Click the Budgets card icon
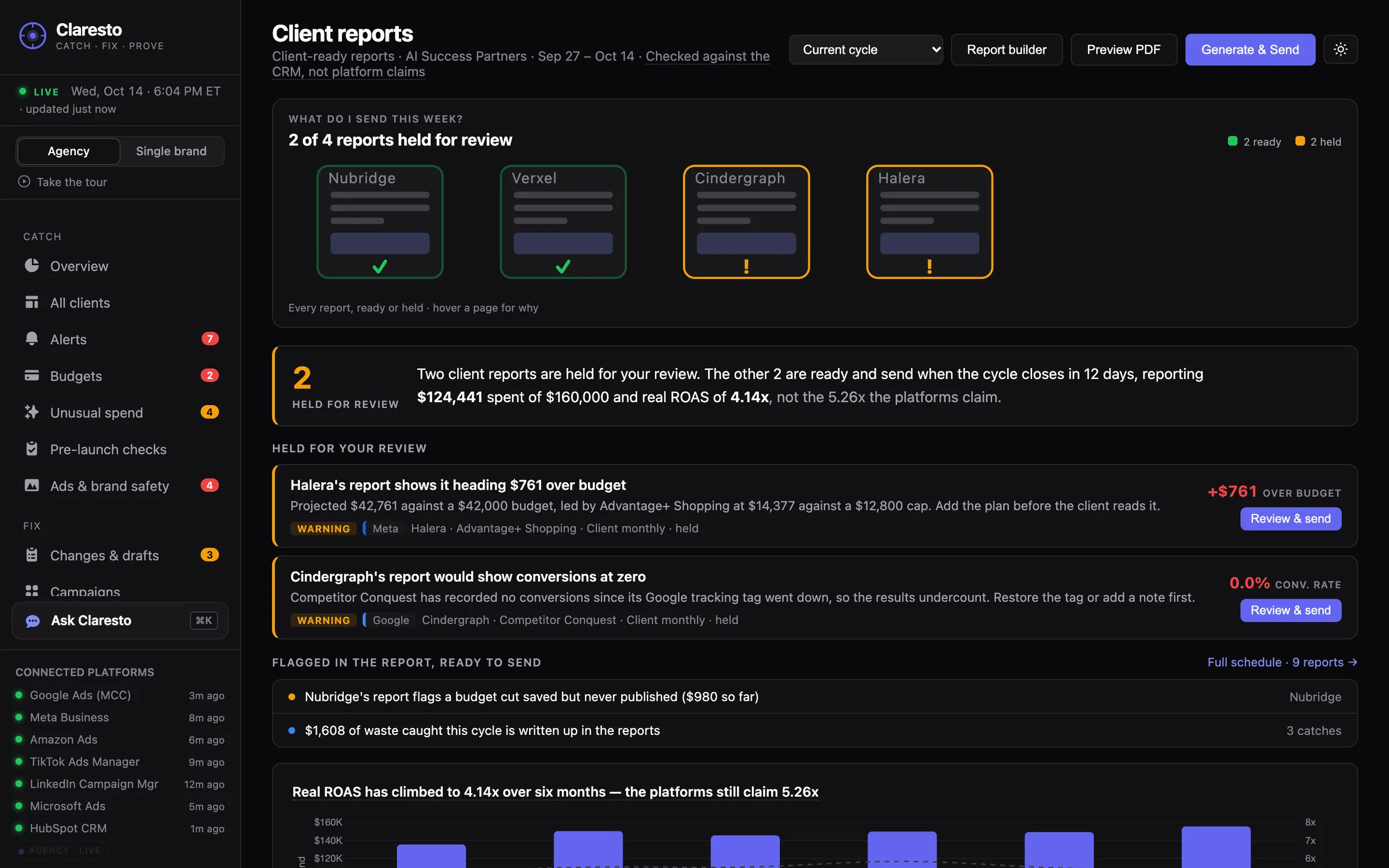 coord(32,376)
